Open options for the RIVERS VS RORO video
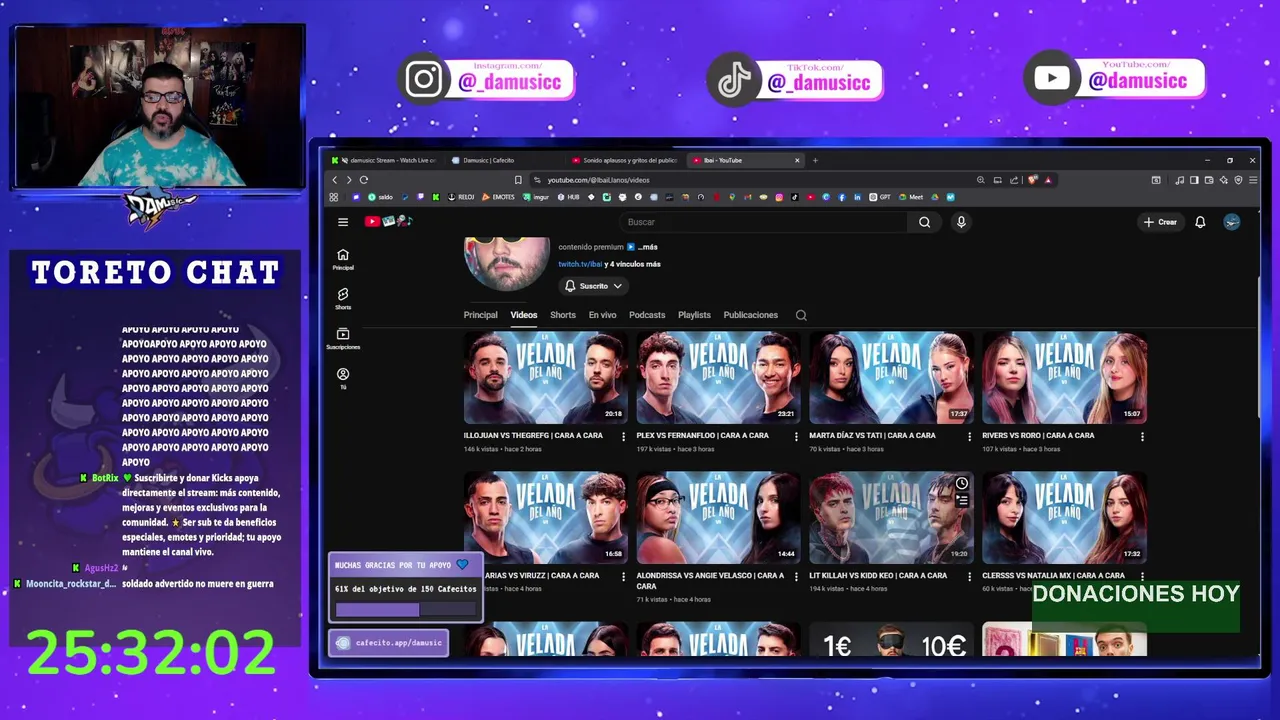This screenshot has height=720, width=1280. [1142, 436]
